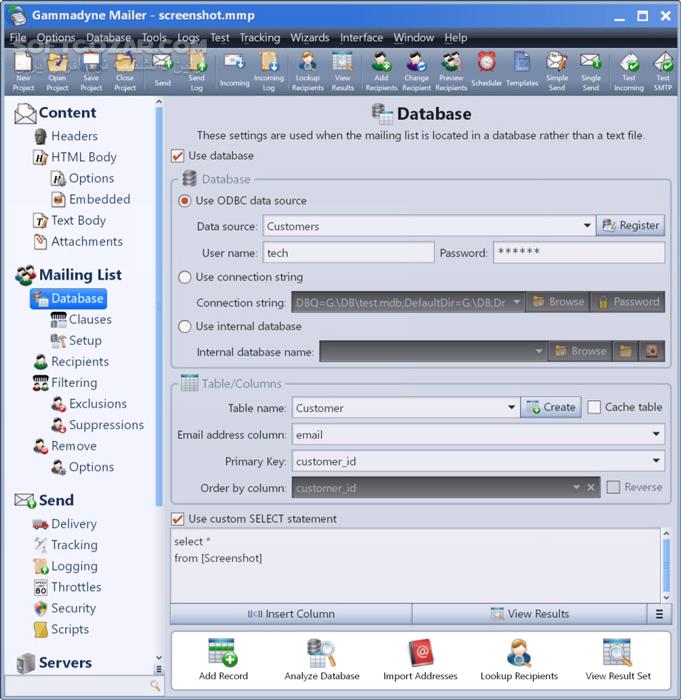Click in the User name field
Viewport: 681px width, 700px height.
pyautogui.click(x=348, y=253)
